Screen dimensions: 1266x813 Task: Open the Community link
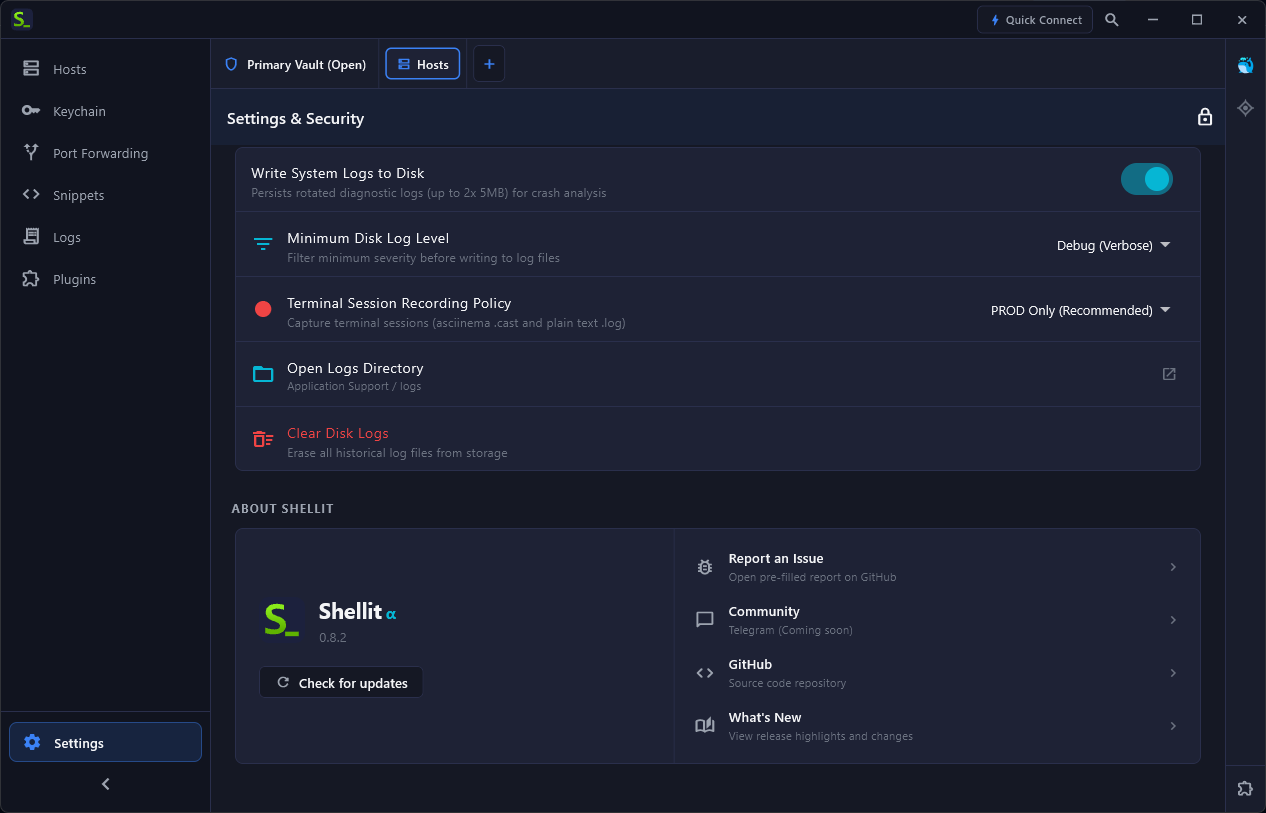click(x=937, y=620)
